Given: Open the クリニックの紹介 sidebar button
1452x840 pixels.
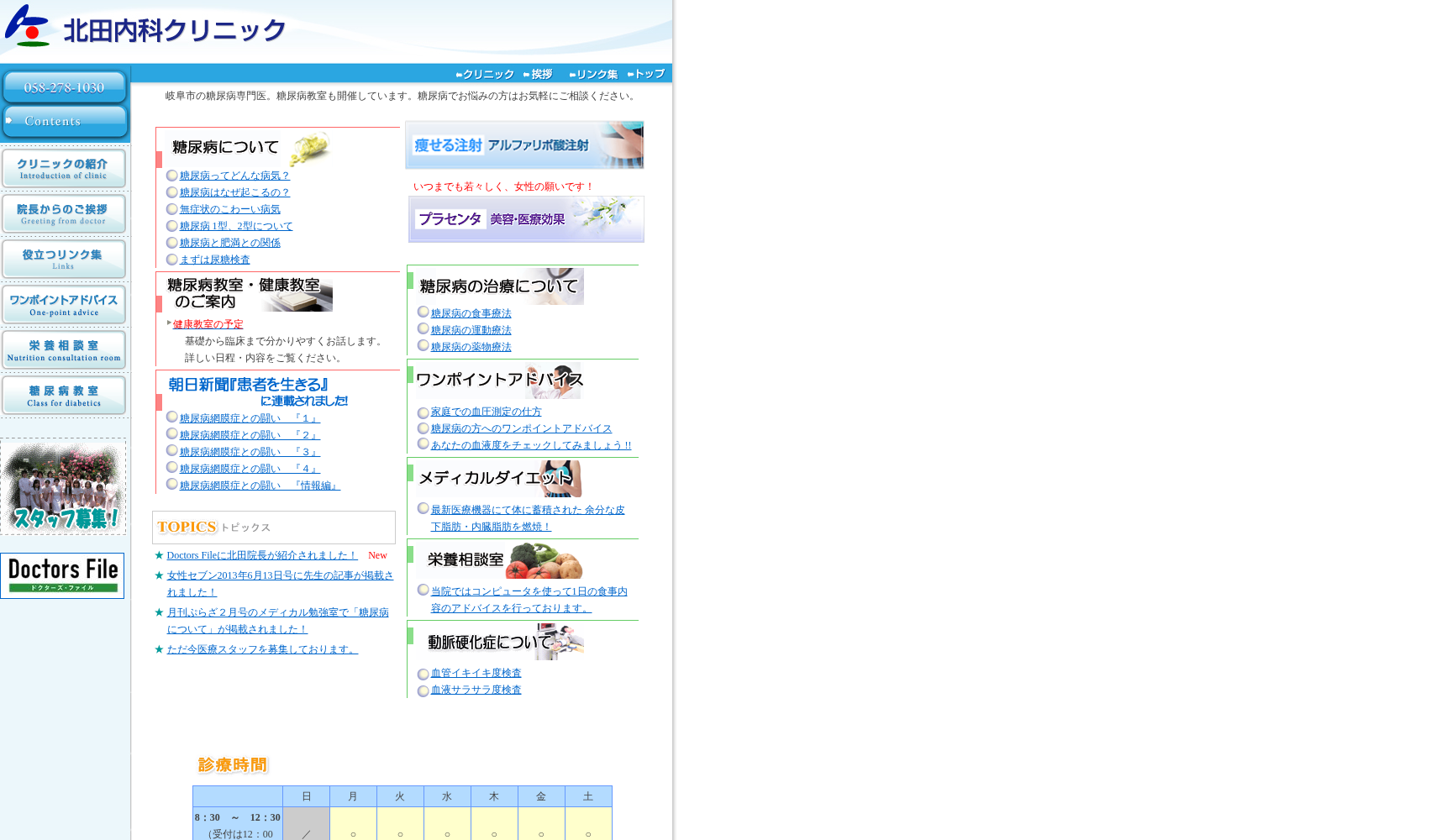Looking at the screenshot, I should tap(64, 169).
